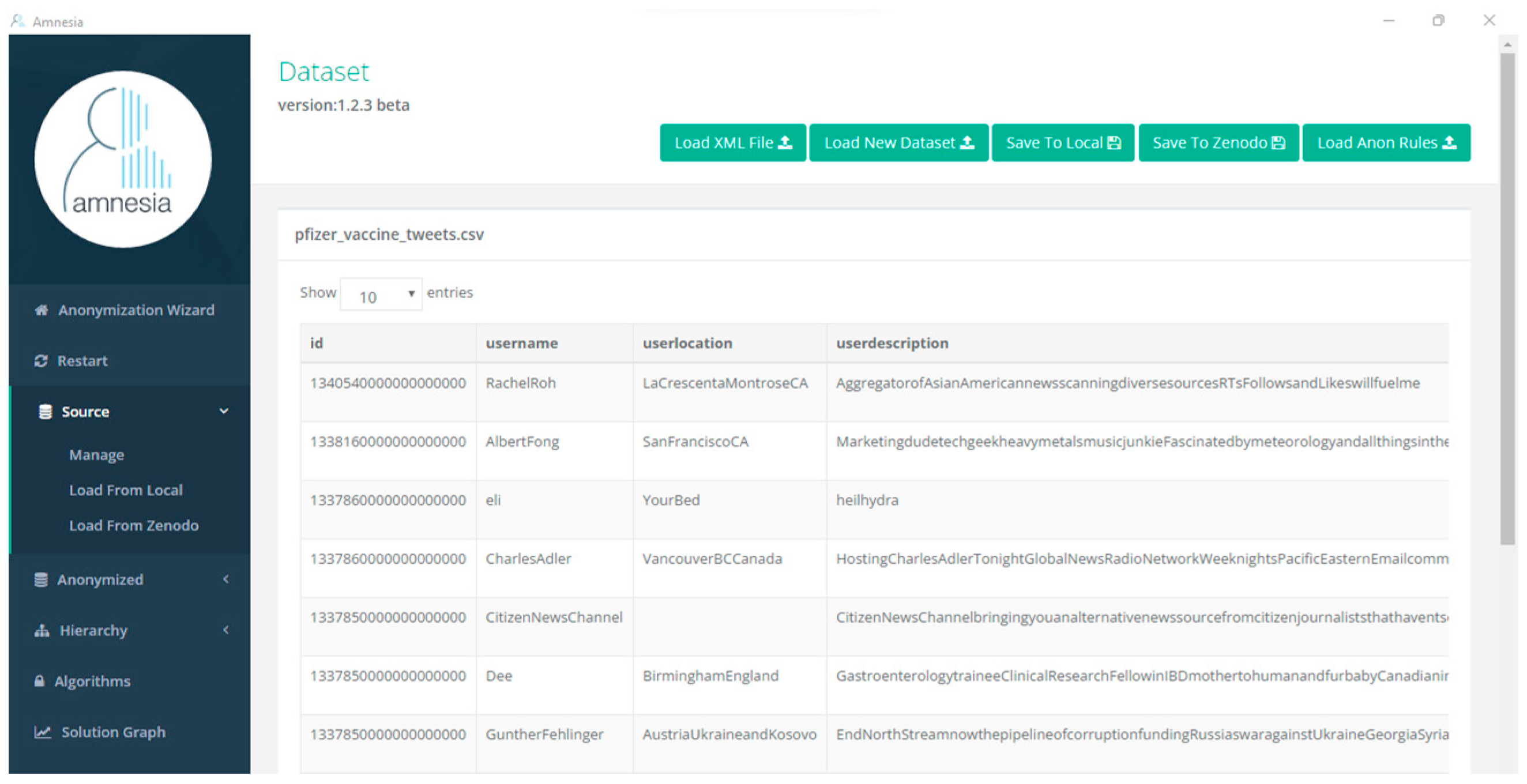Click the Save To Zenodo button
This screenshot has height=784, width=1527.
pos(1218,143)
